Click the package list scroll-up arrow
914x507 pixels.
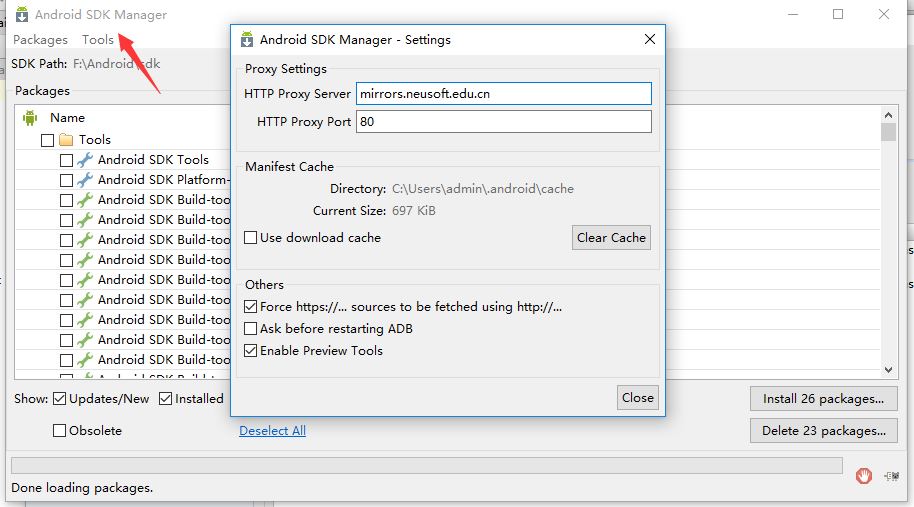[888, 115]
